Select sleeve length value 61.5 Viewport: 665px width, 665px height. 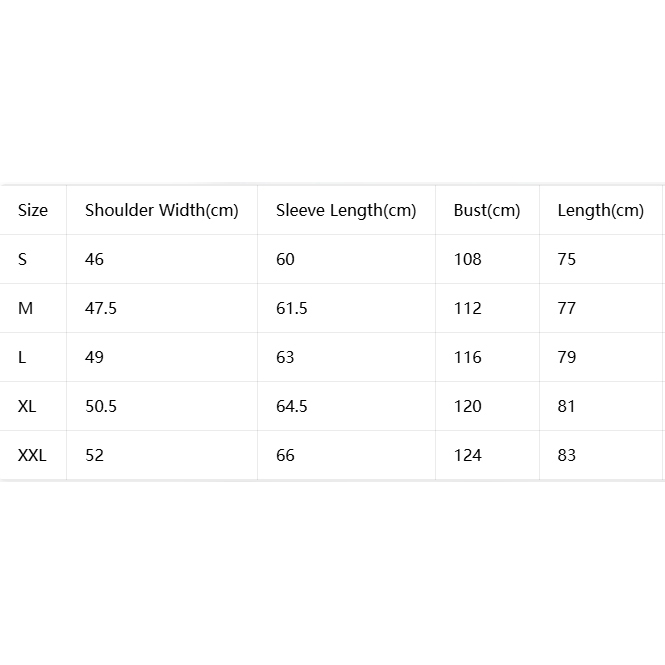[x=291, y=308]
